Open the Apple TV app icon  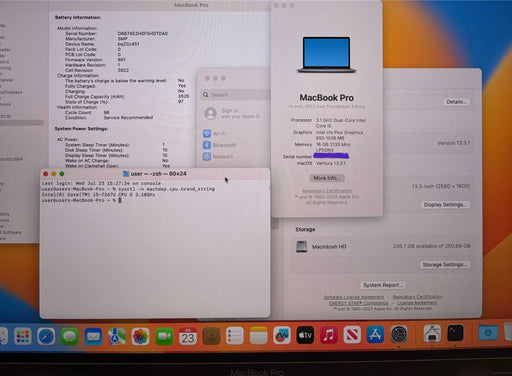point(305,335)
